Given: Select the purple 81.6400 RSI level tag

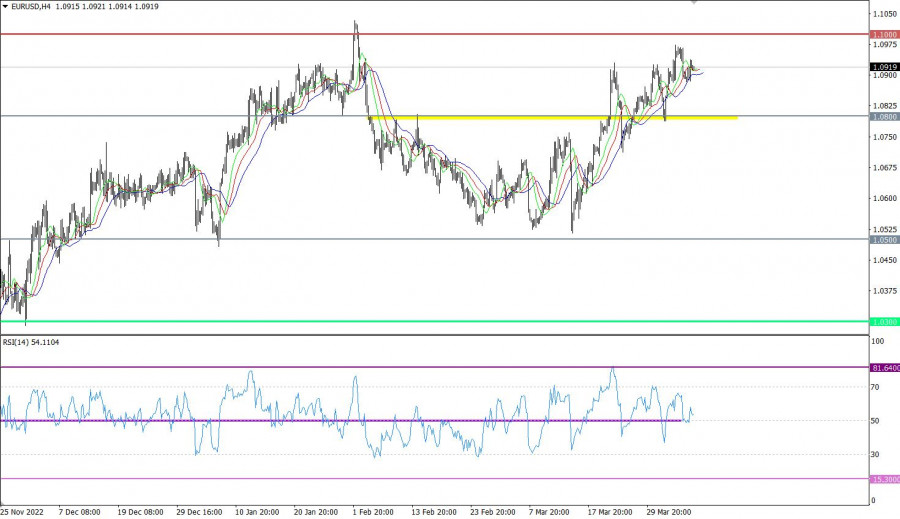Looking at the screenshot, I should (x=885, y=368).
